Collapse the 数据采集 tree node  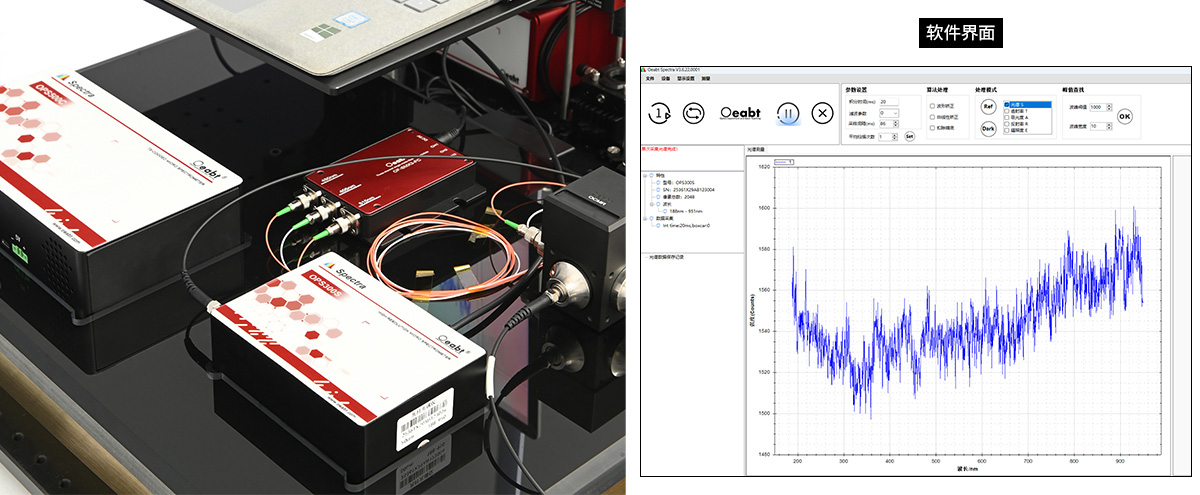[x=646, y=218]
